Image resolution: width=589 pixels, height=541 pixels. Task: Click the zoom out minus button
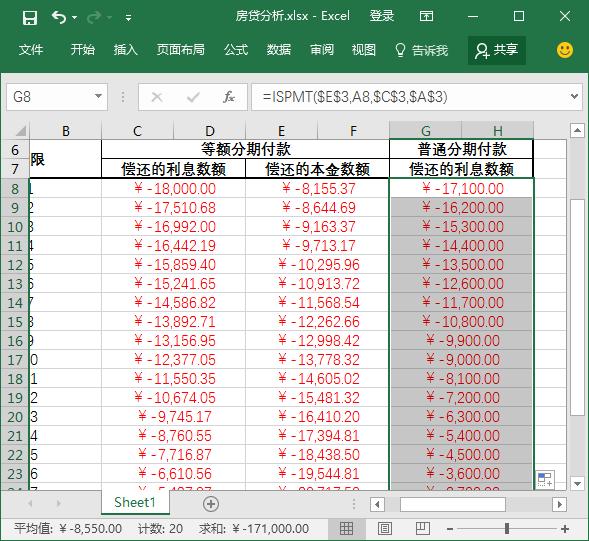450,529
